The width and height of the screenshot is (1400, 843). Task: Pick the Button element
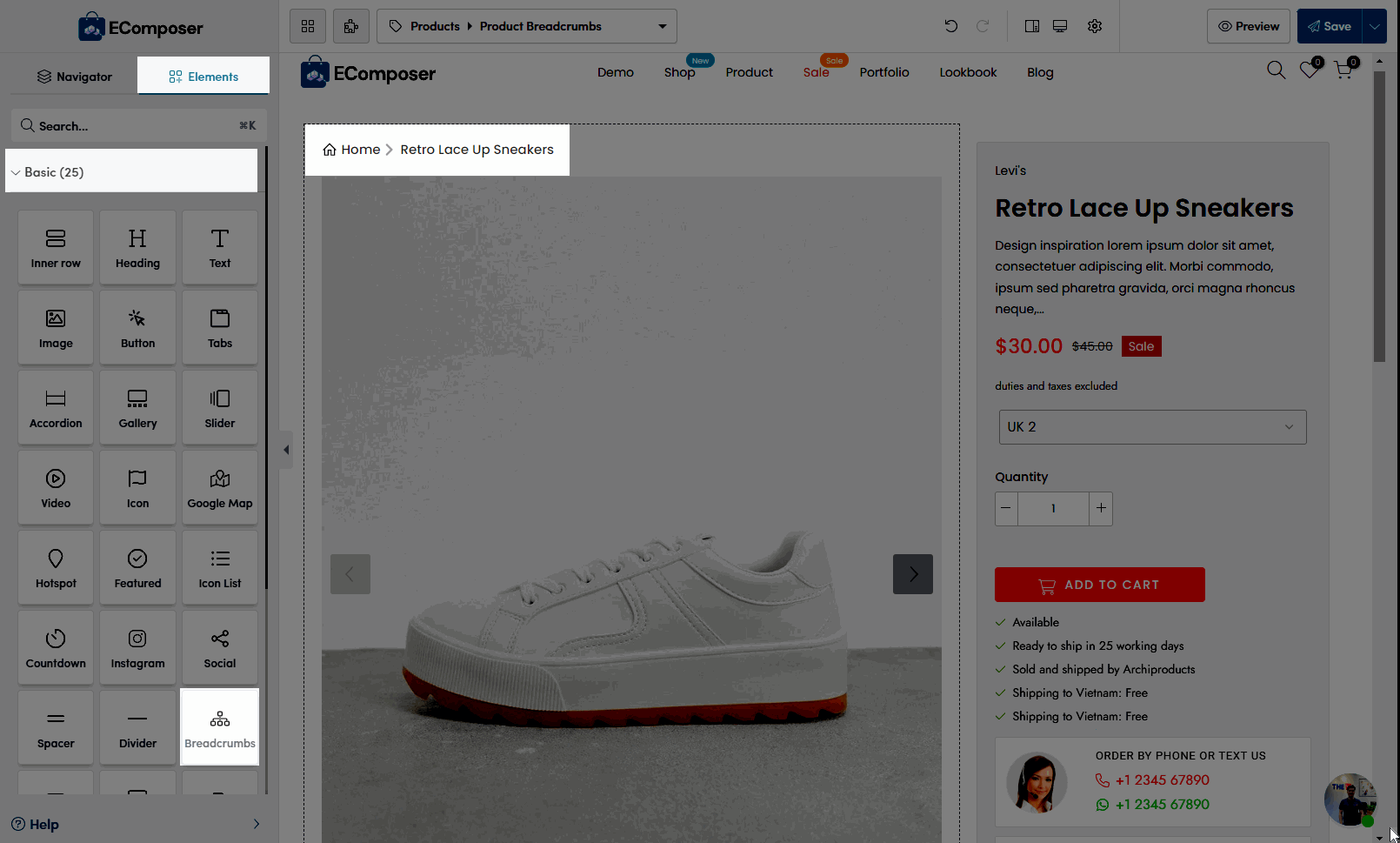click(137, 327)
